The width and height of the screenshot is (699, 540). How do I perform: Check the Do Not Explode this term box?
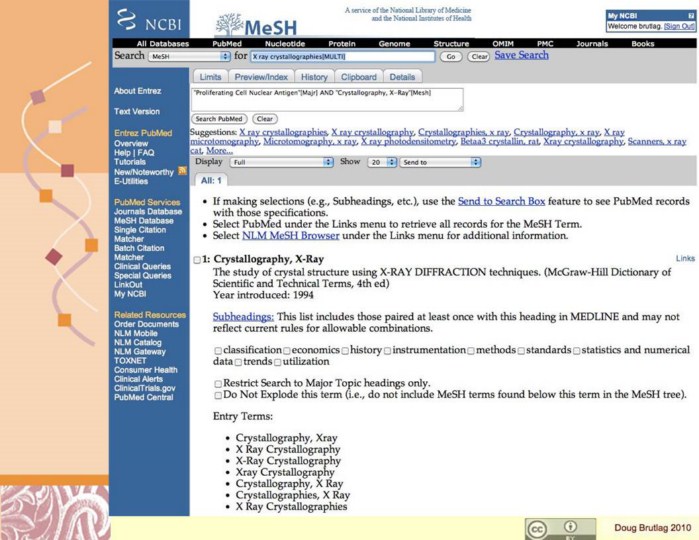tap(218, 395)
